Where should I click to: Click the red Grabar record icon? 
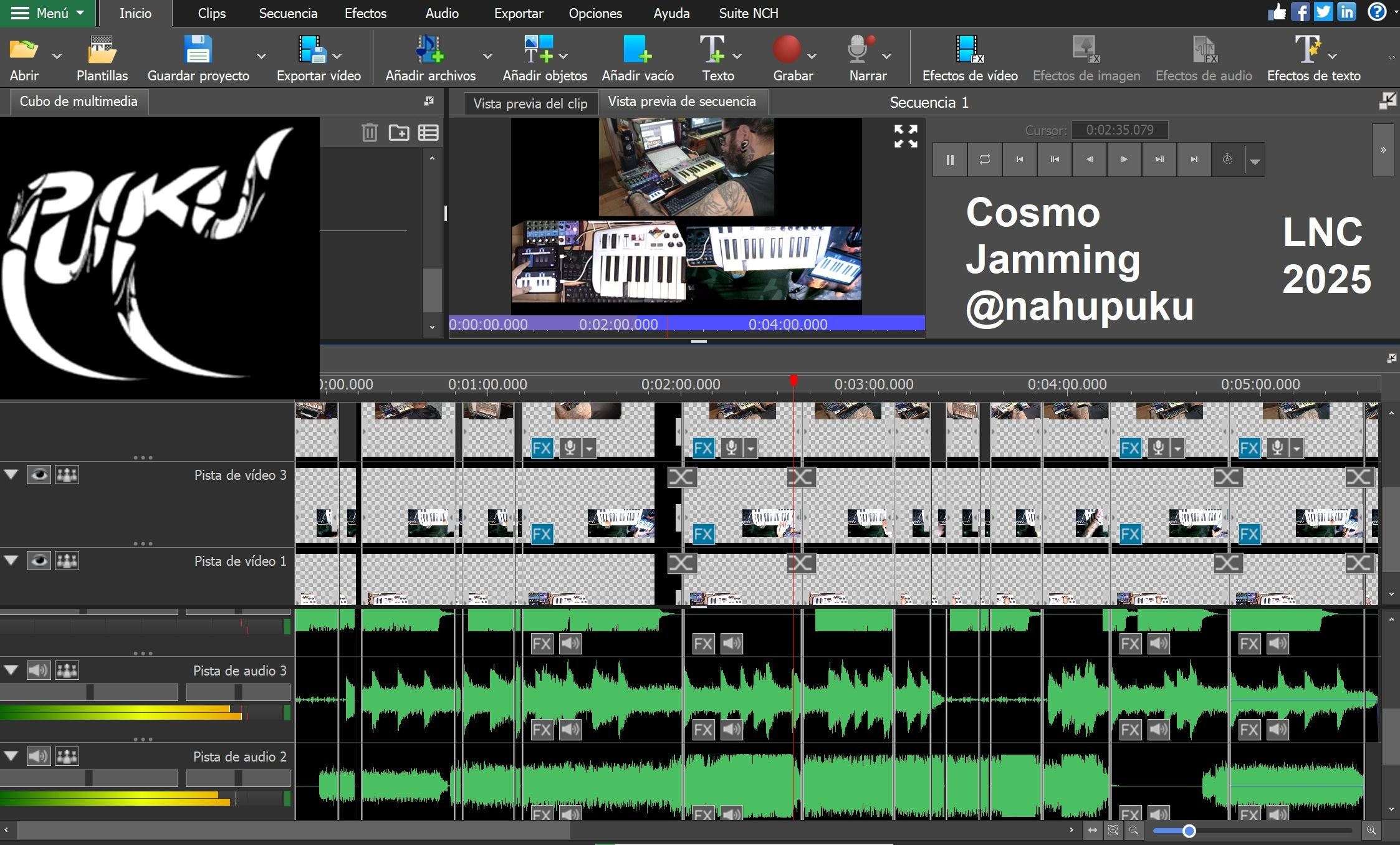point(787,49)
